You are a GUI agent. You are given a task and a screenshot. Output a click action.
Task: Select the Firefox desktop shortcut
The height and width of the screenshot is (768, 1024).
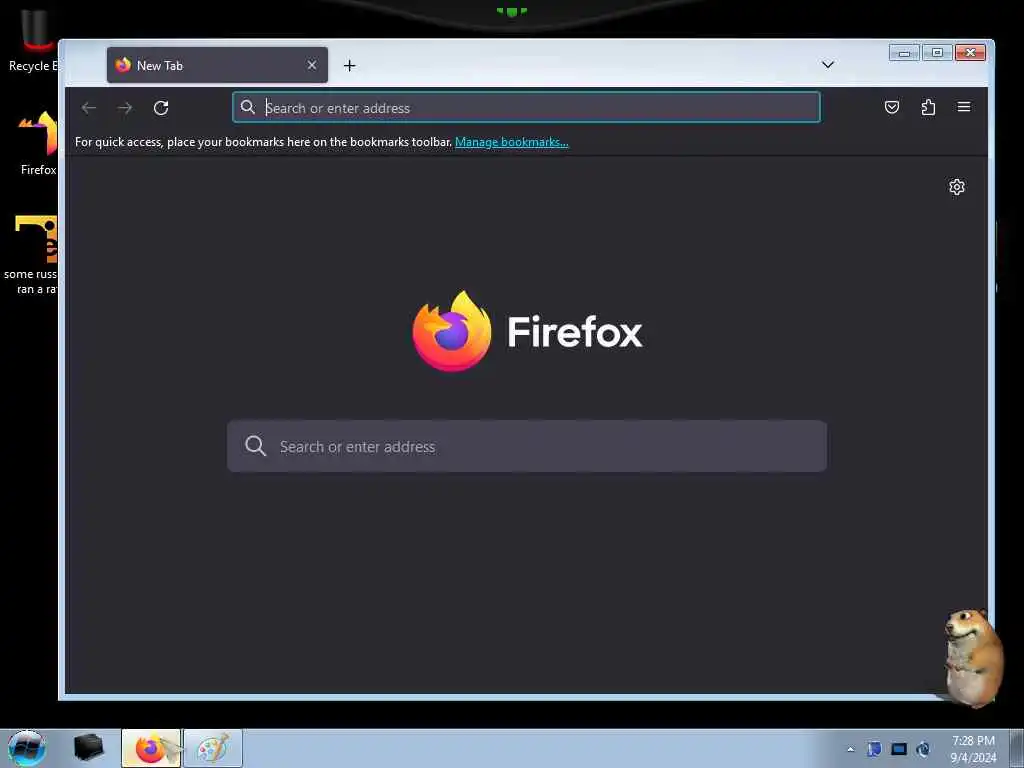[x=37, y=144]
